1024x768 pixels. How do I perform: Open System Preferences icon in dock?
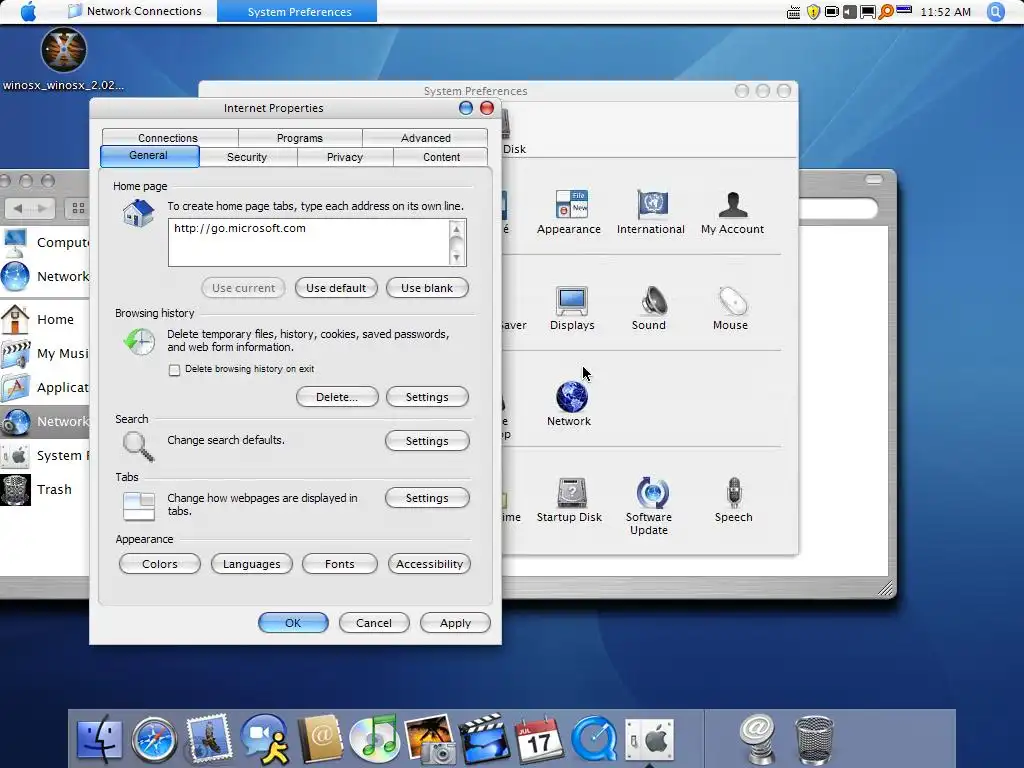pos(649,739)
